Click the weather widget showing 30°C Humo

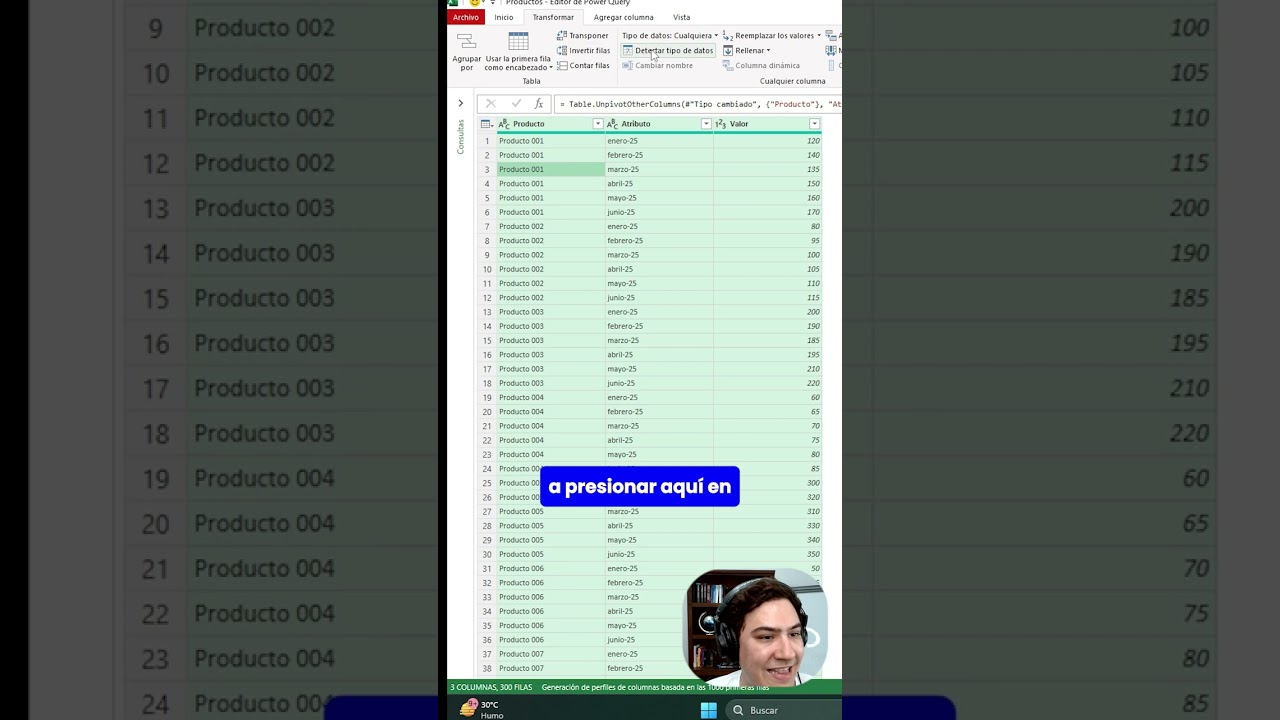pos(481,709)
